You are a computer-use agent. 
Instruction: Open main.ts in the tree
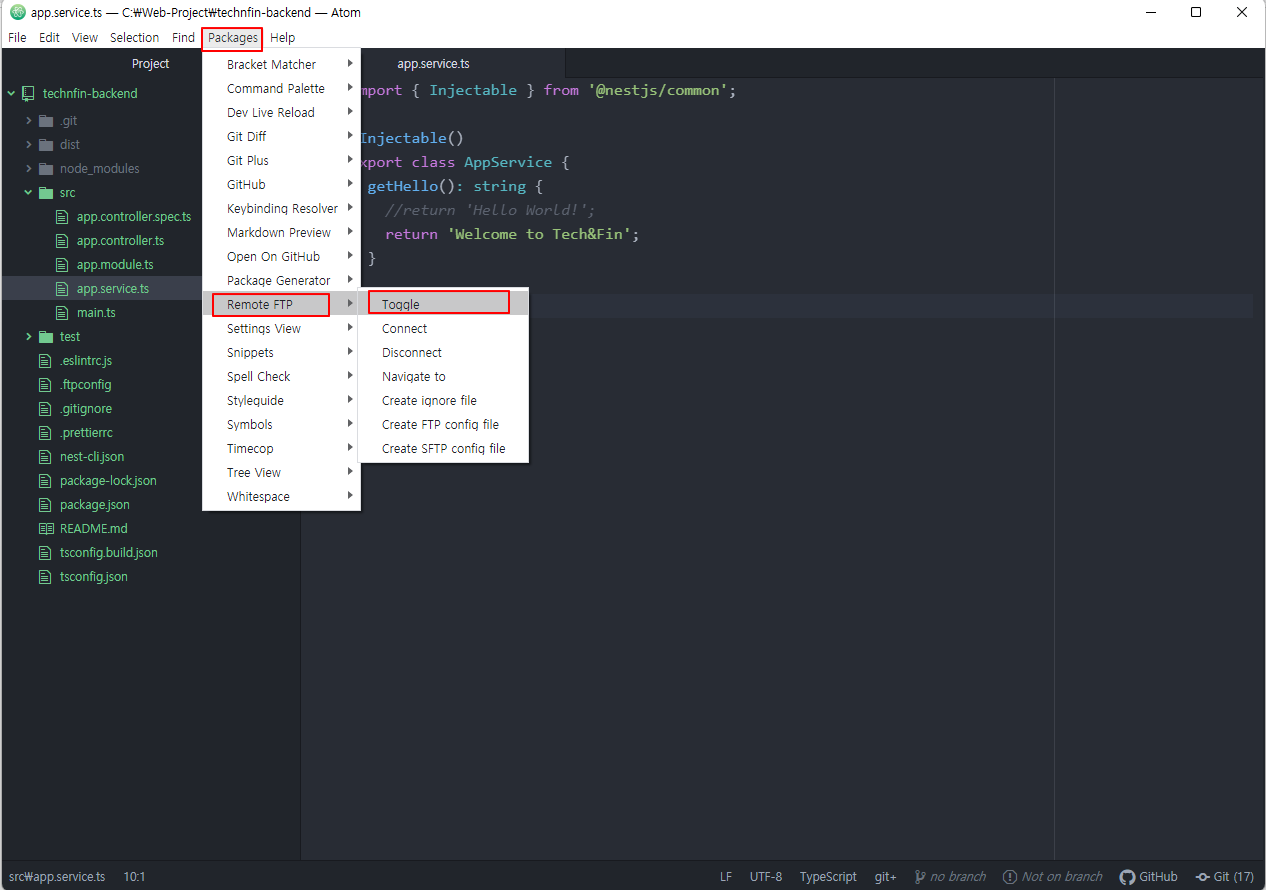[x=96, y=312]
